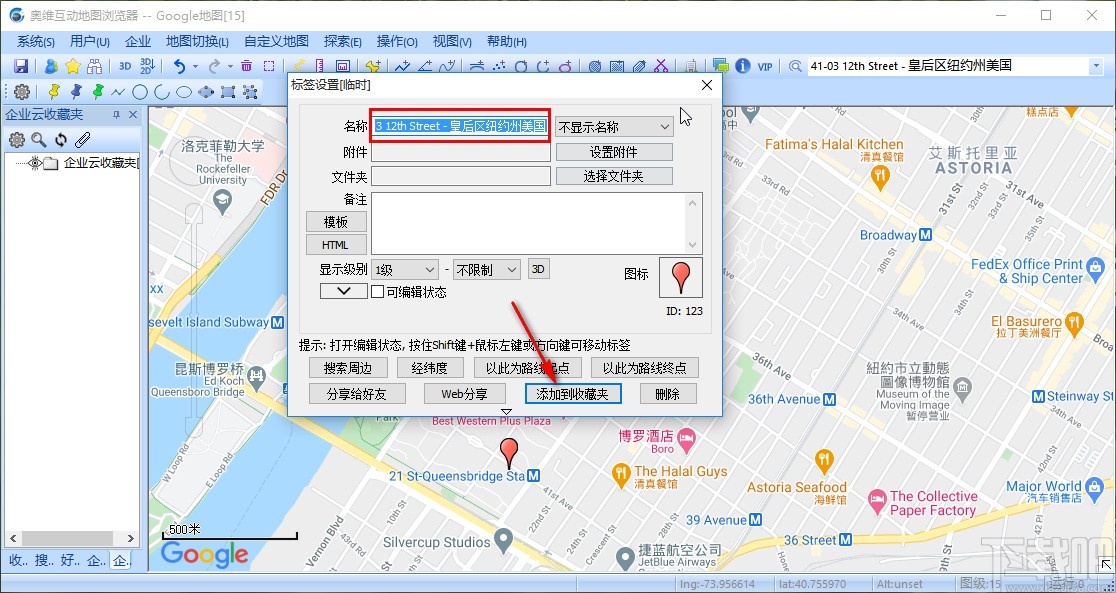Click the red marker 图标 in the dialog
Image resolution: width=1116 pixels, height=593 pixels.
681,277
